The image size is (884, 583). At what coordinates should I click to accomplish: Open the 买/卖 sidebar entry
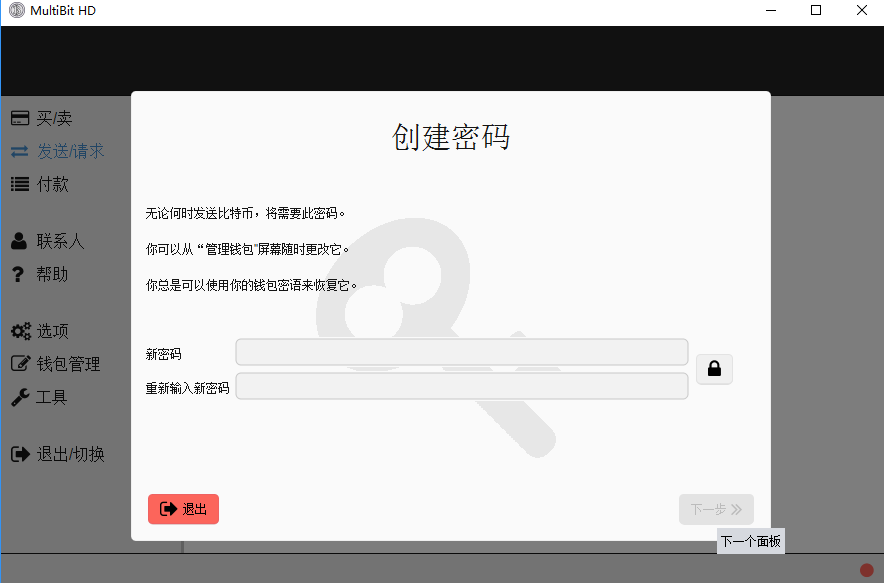[x=54, y=118]
